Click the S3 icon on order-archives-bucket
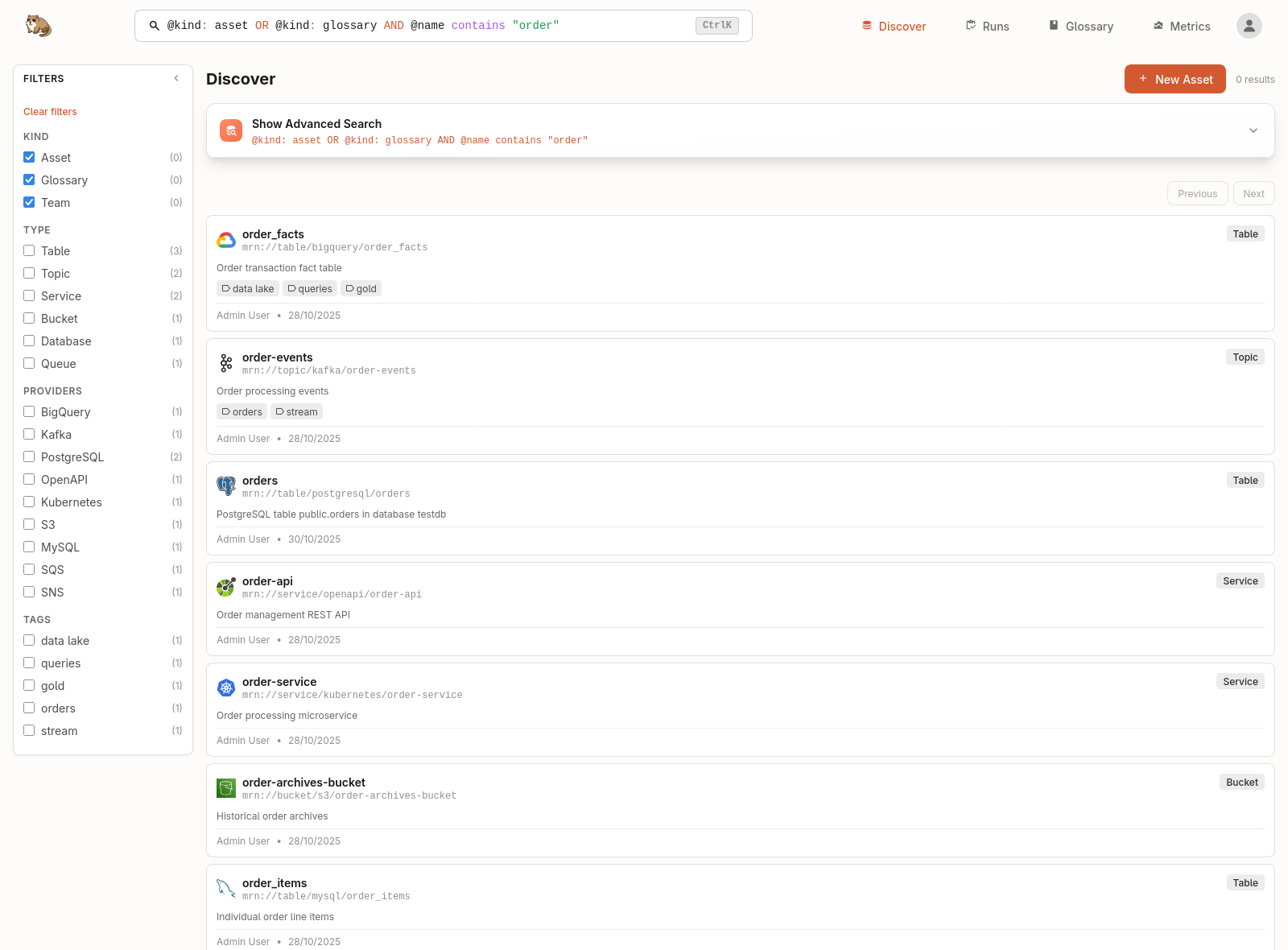This screenshot has width=1288, height=950. [226, 788]
